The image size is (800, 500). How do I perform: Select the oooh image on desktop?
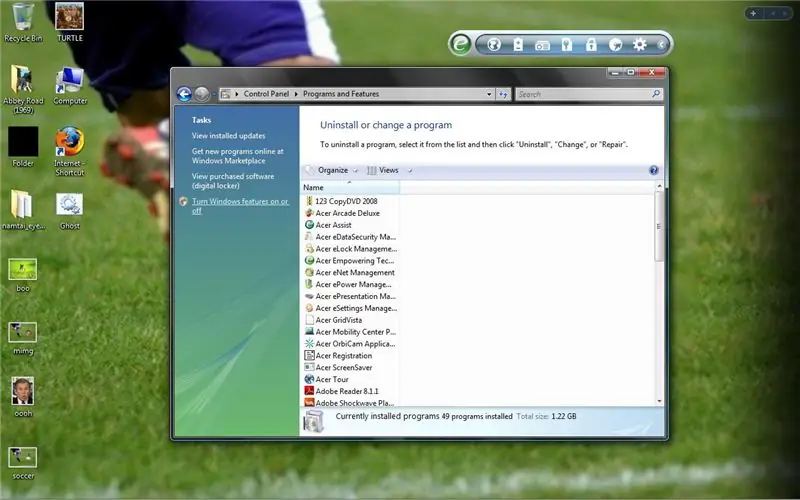click(23, 397)
